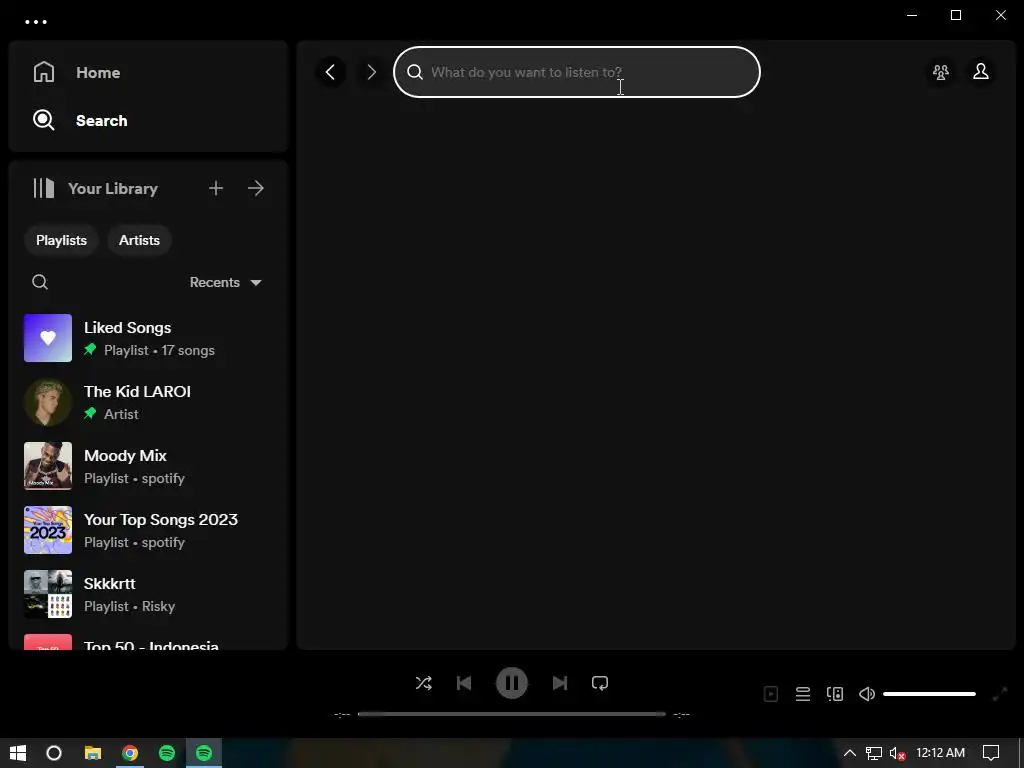
Task: Filter library by Playlists
Action: tap(61, 240)
